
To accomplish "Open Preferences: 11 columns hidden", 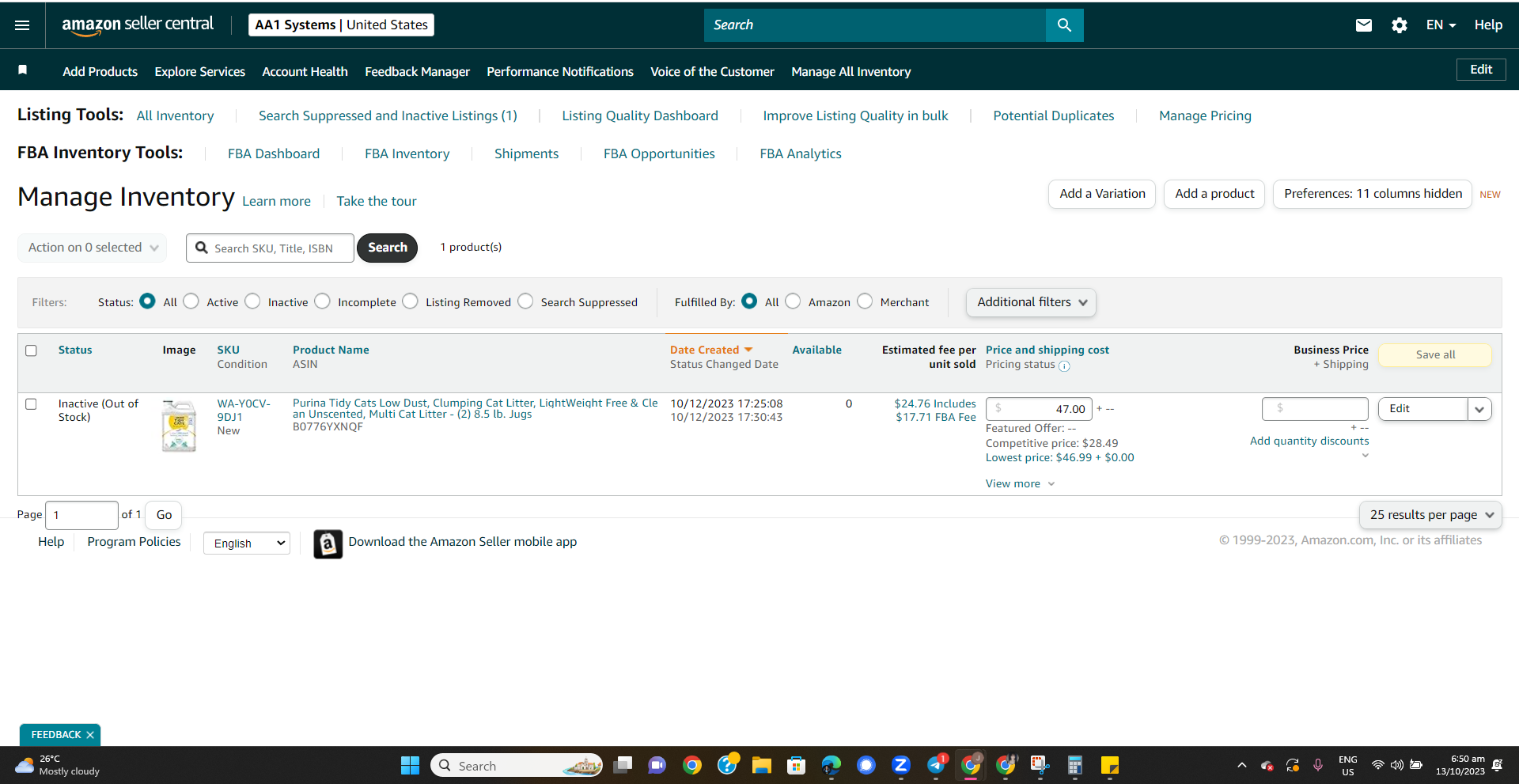I will click(1373, 194).
